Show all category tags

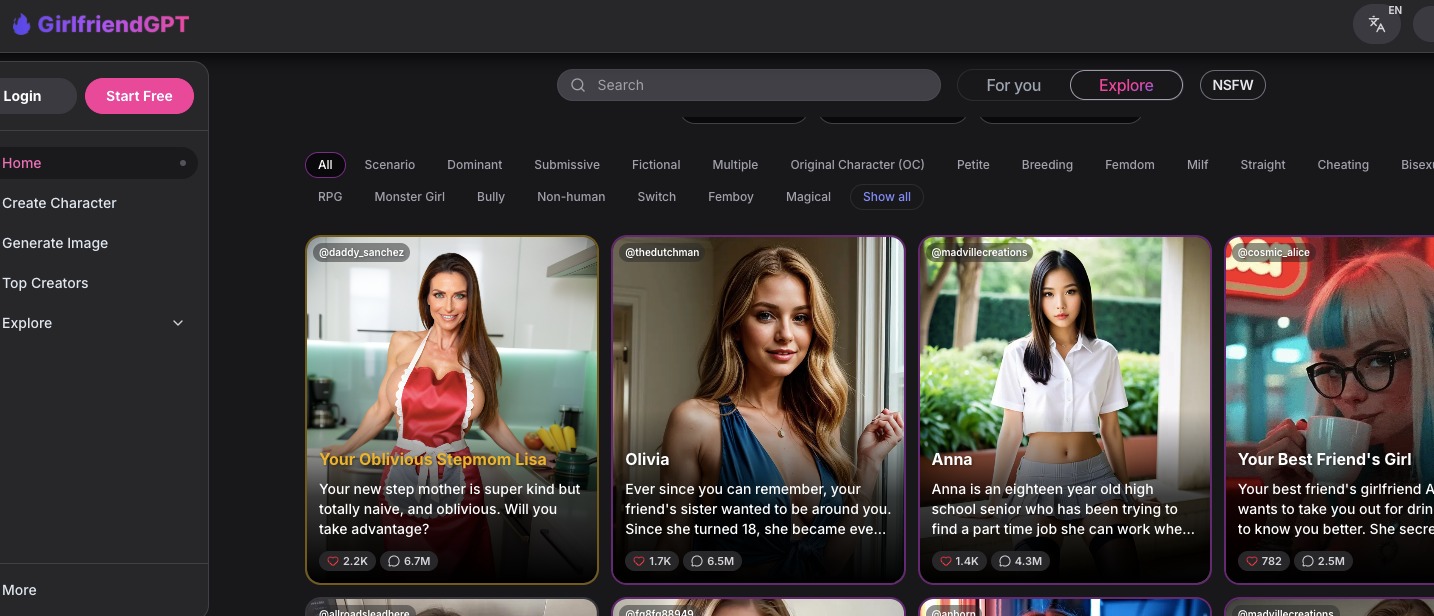point(887,197)
